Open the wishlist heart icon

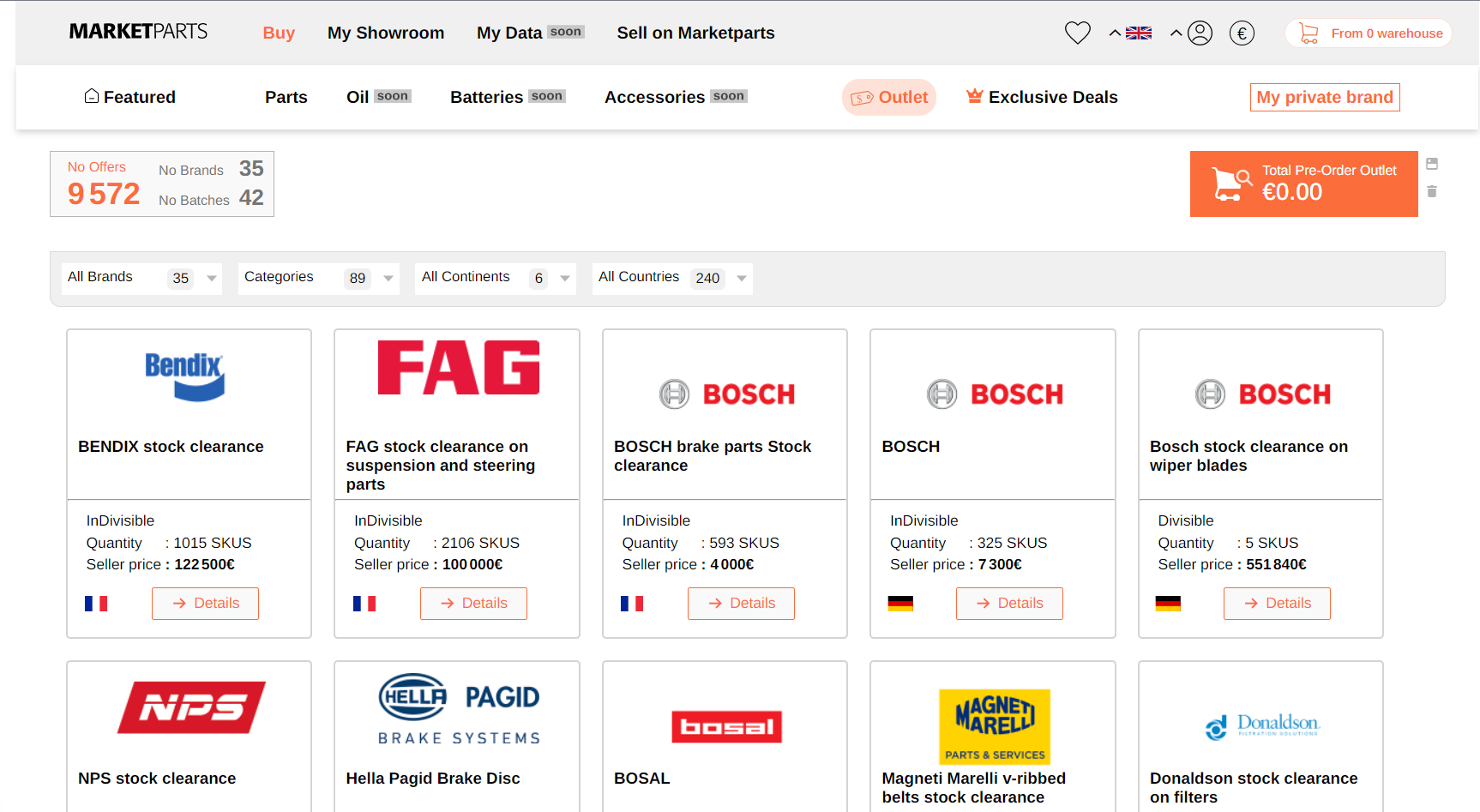pos(1078,33)
